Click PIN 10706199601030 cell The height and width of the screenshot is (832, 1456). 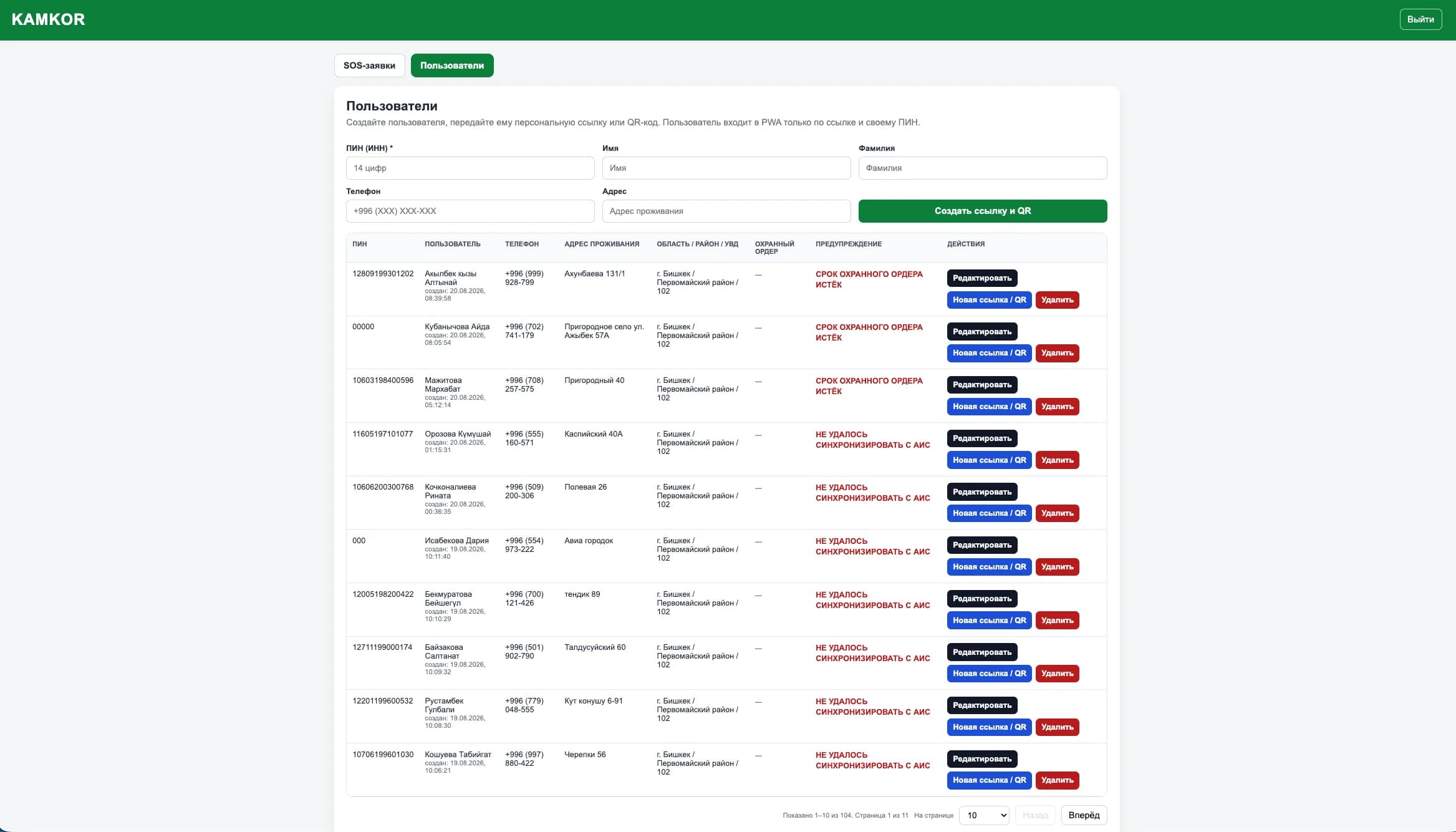[x=383, y=755]
